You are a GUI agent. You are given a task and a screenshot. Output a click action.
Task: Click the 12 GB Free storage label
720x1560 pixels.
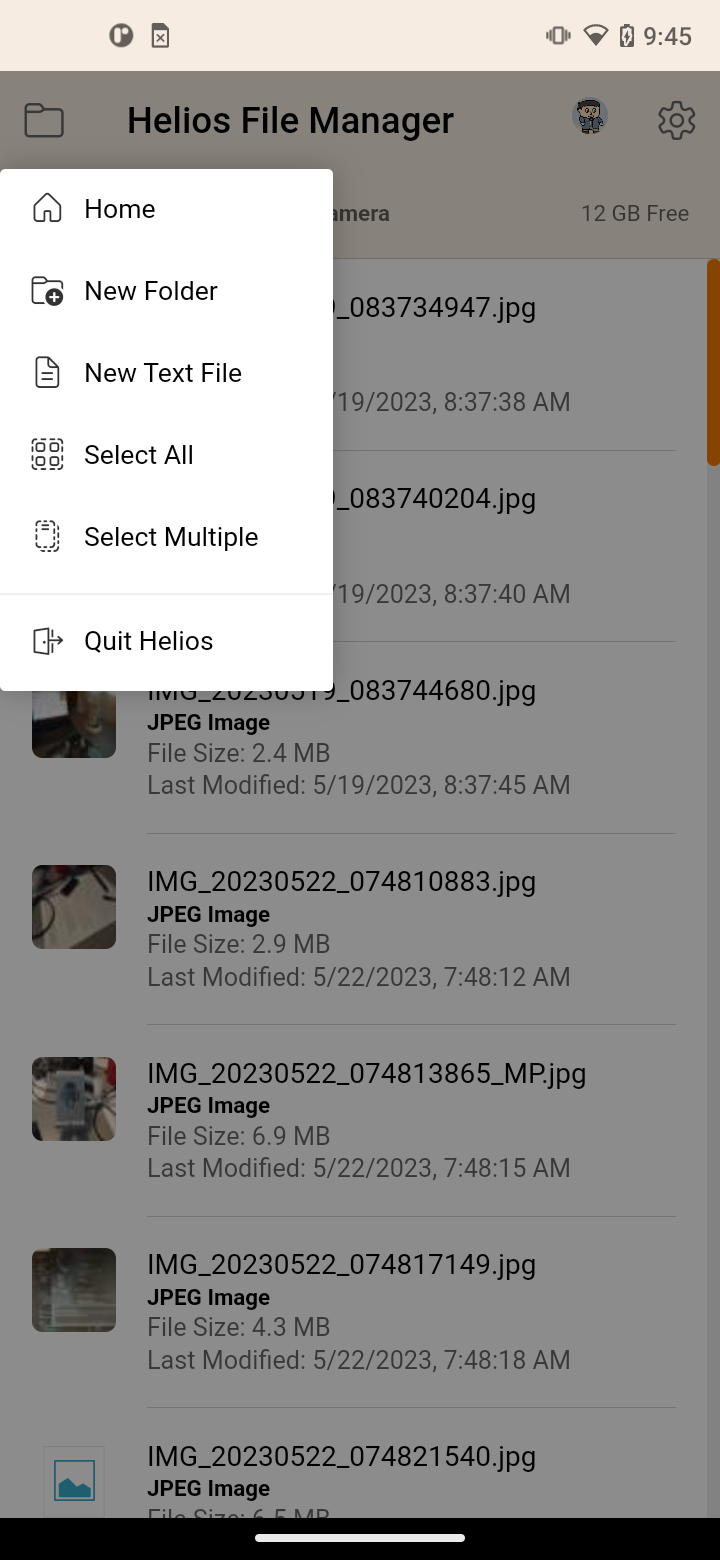tap(635, 213)
